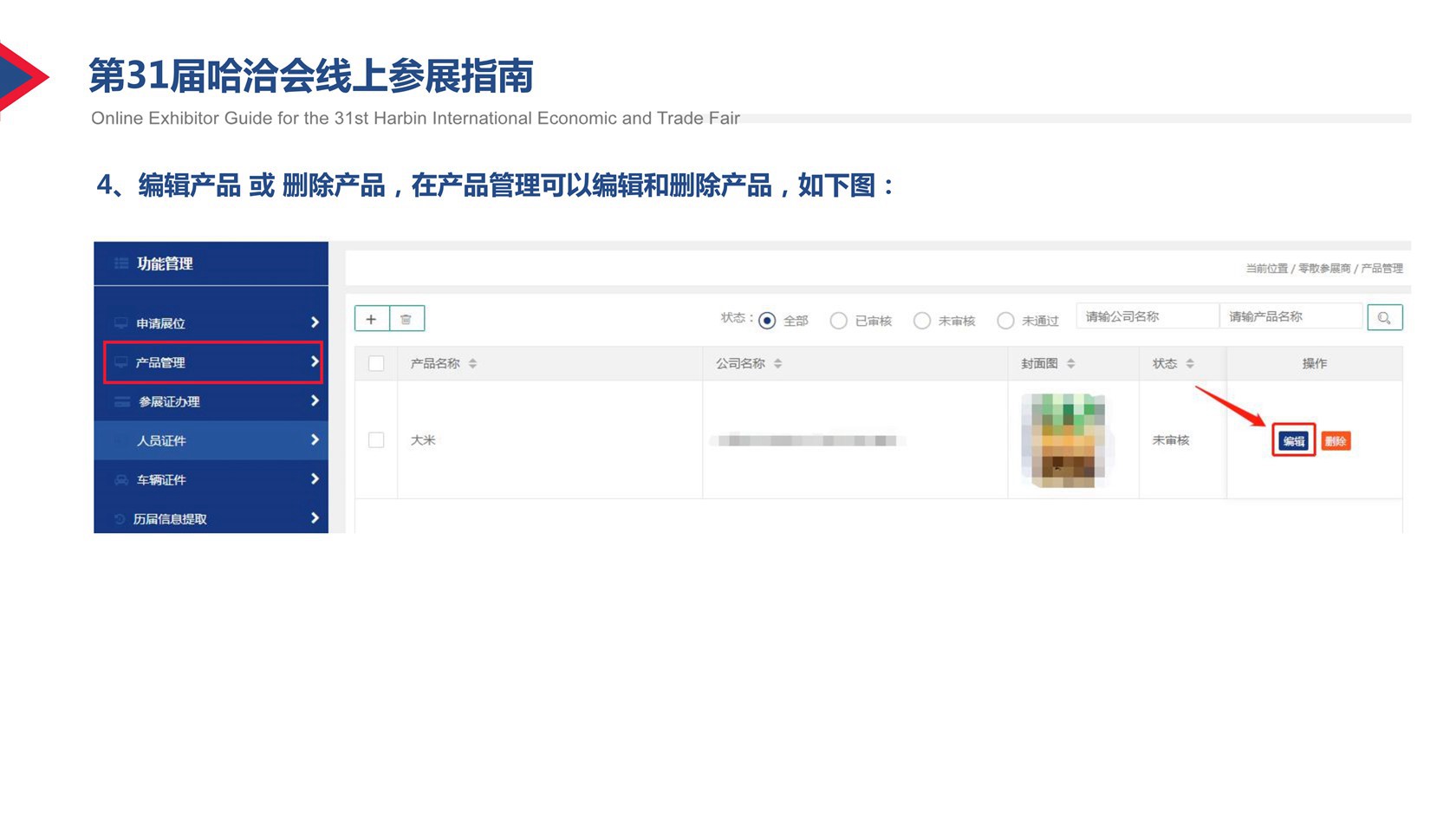Expand the 历届信息提取 chevron
Image resolution: width=1456 pixels, height=819 pixels.
pyautogui.click(x=315, y=518)
